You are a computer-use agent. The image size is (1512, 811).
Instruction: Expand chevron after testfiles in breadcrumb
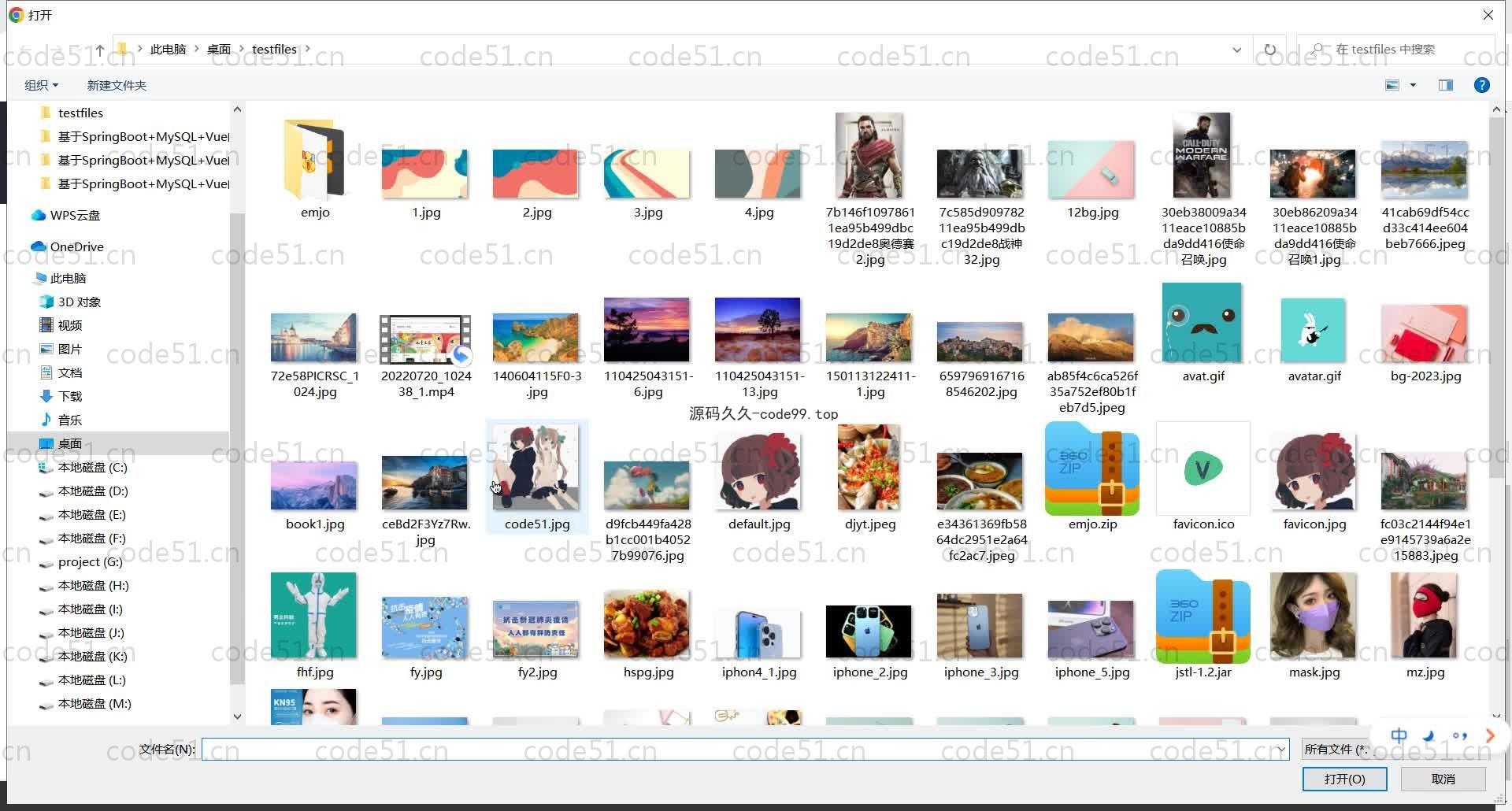(308, 49)
